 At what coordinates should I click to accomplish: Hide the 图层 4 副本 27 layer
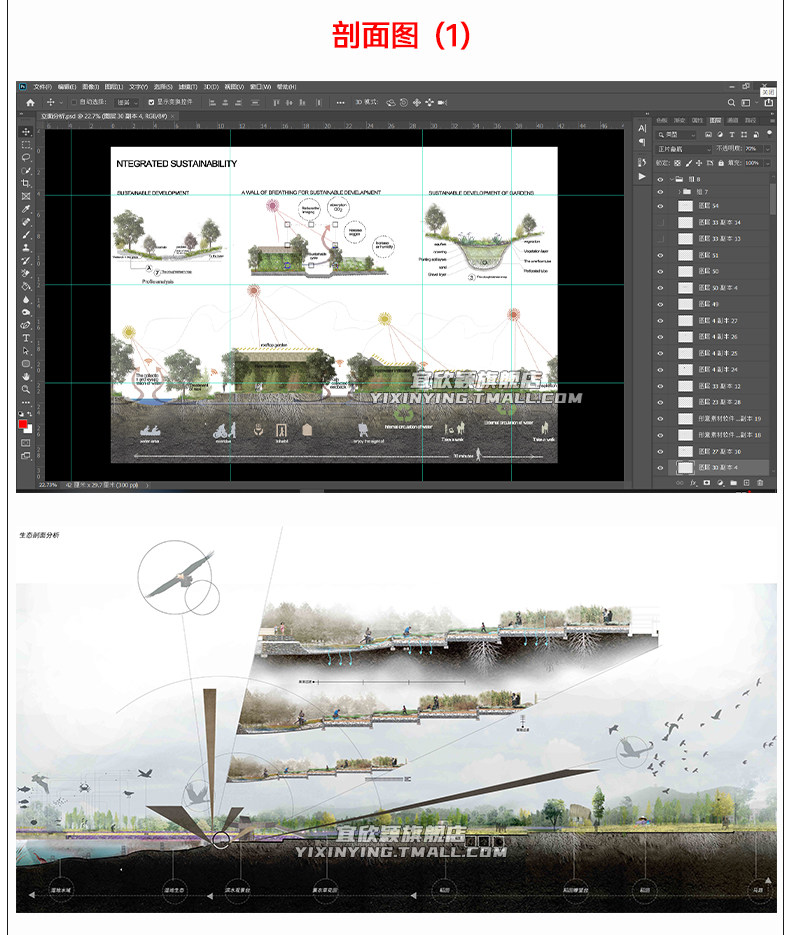(660, 321)
